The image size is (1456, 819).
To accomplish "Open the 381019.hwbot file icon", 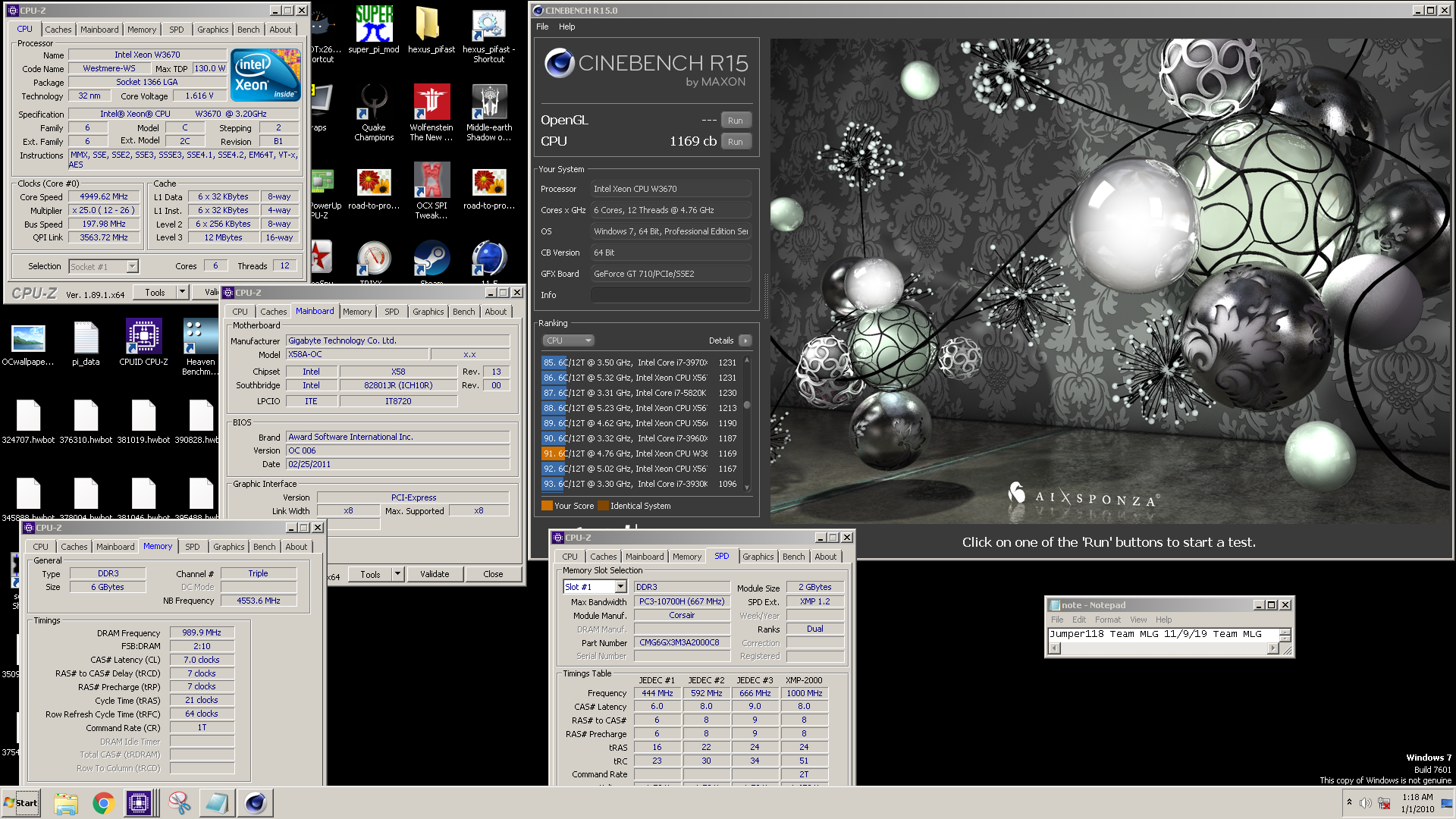I will (143, 422).
